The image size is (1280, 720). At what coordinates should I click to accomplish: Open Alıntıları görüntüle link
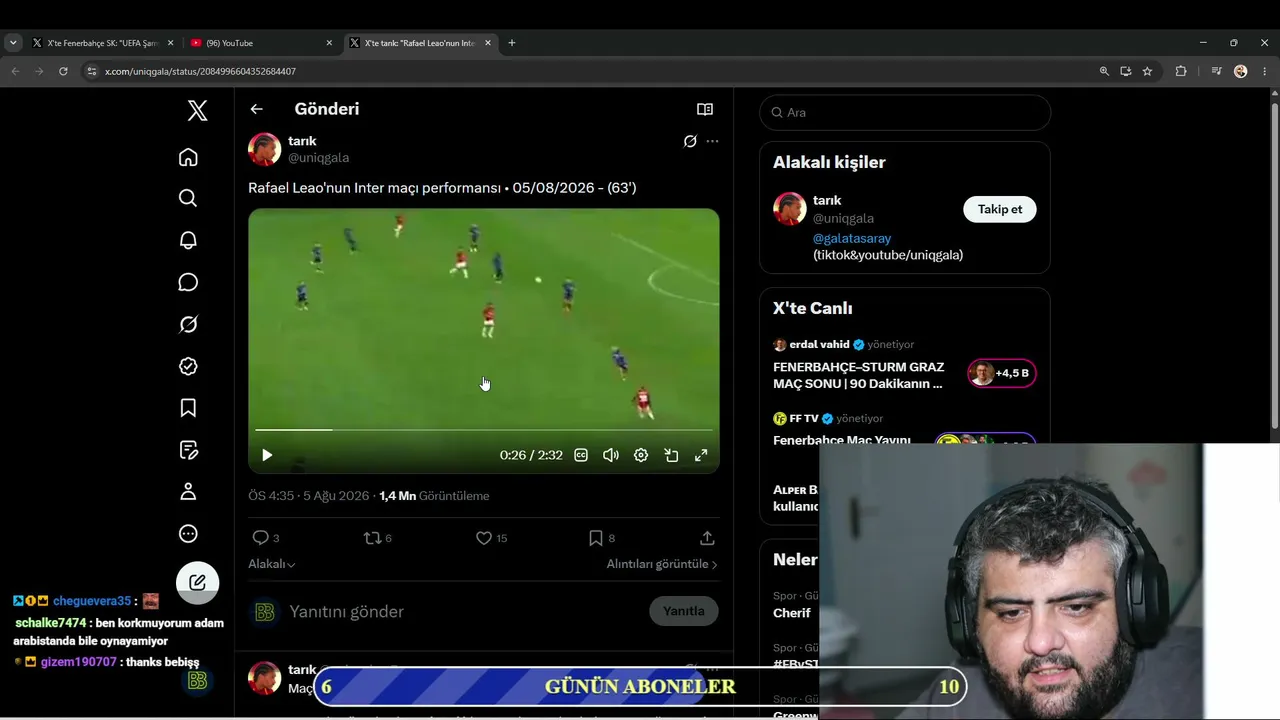(662, 564)
